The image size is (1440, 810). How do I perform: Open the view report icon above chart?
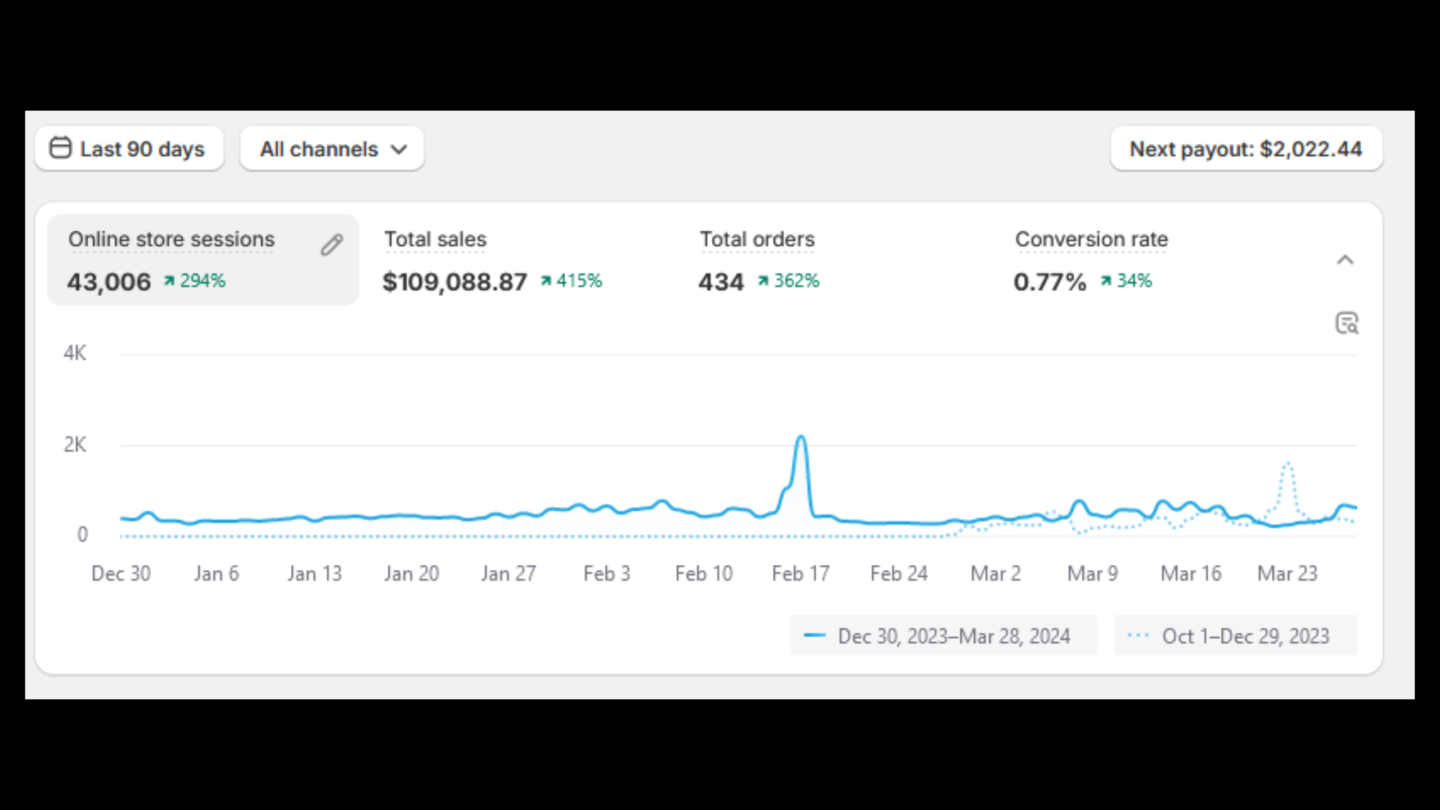click(1347, 323)
